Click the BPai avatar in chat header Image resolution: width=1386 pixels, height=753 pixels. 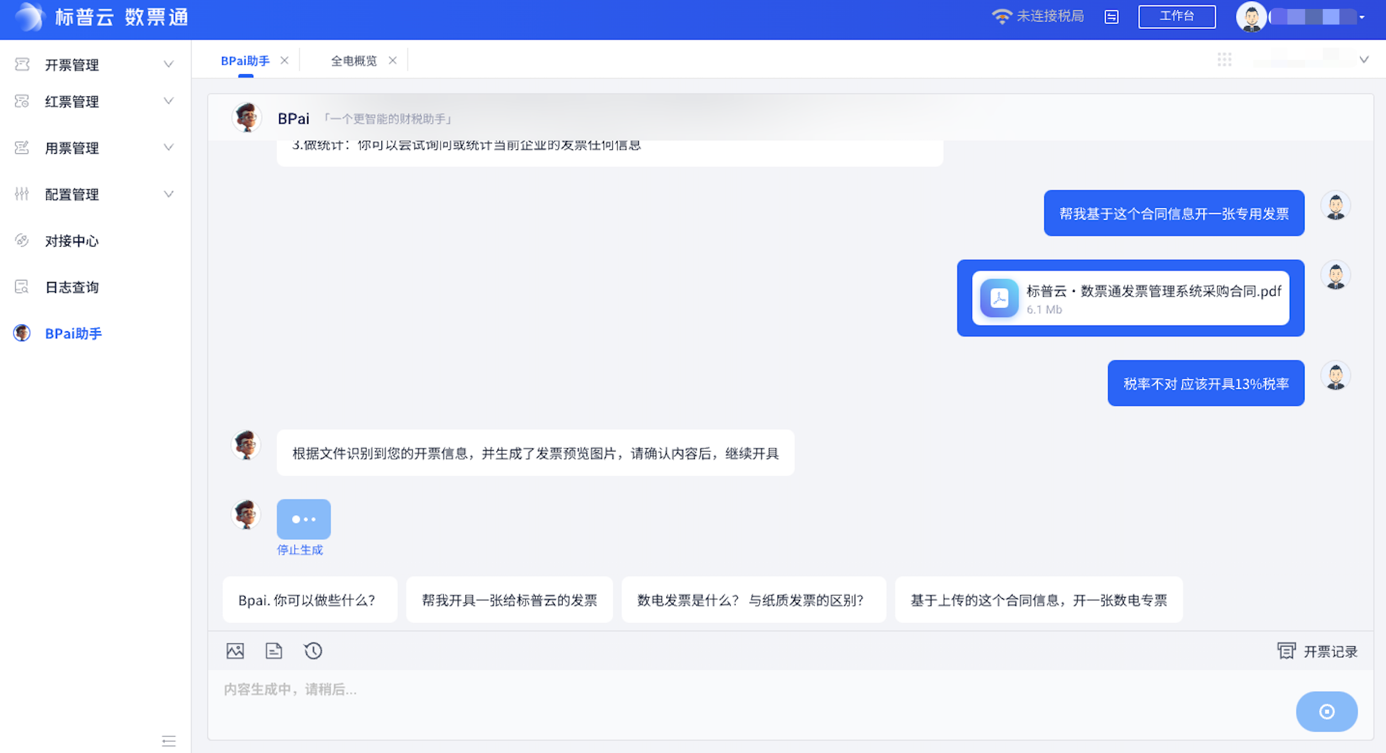click(x=247, y=117)
